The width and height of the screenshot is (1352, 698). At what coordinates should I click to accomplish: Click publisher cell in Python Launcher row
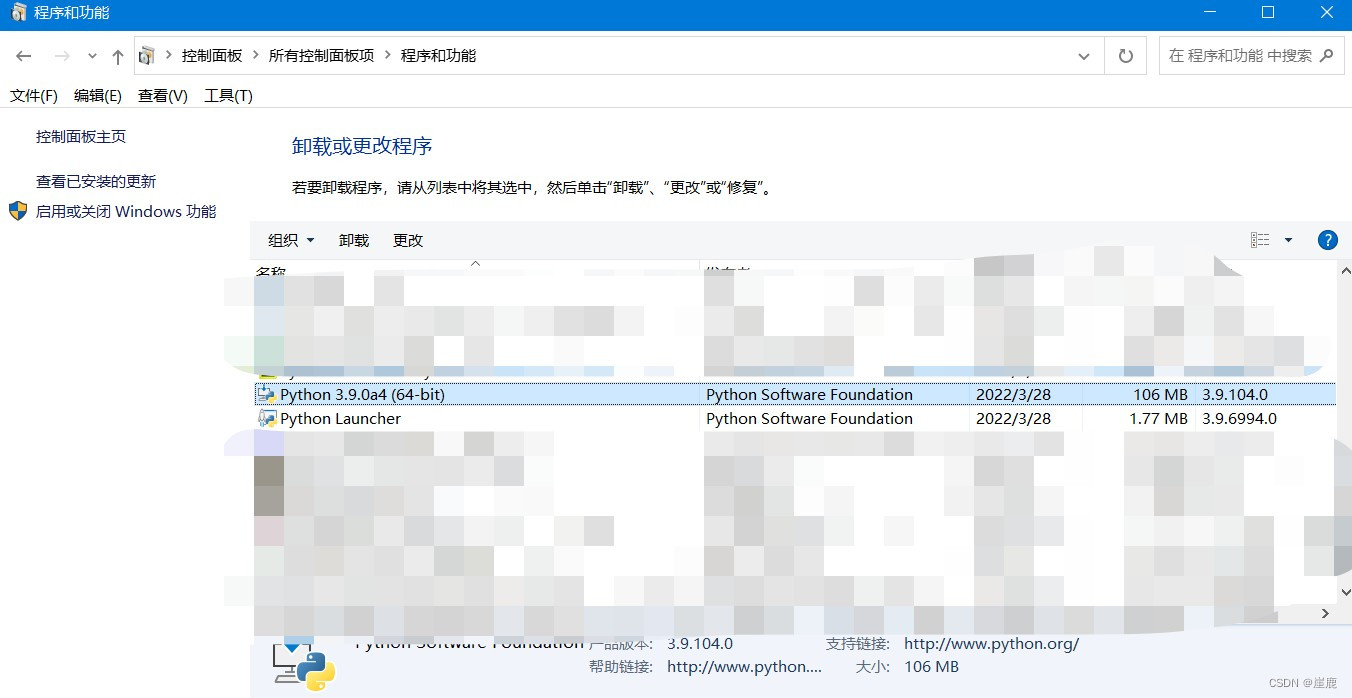pos(809,418)
